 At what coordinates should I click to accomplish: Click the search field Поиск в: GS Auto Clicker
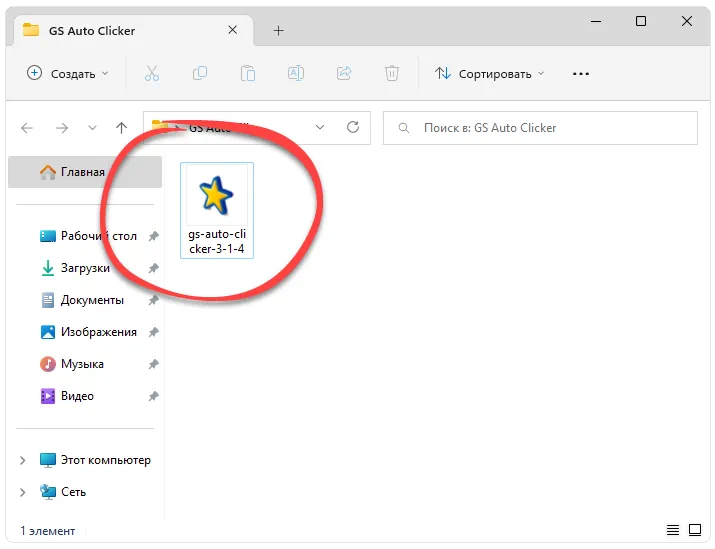(540, 128)
